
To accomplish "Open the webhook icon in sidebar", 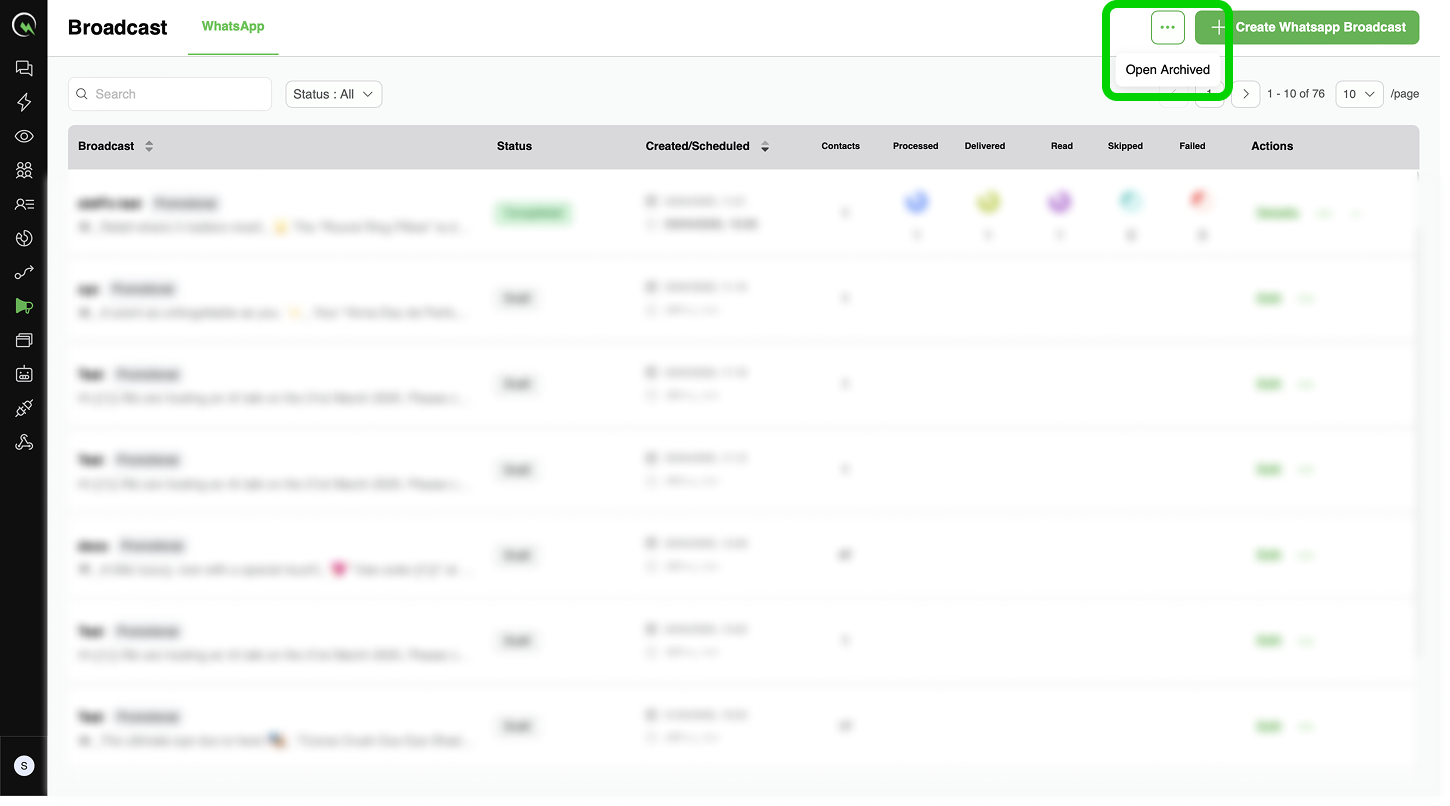I will 24,442.
